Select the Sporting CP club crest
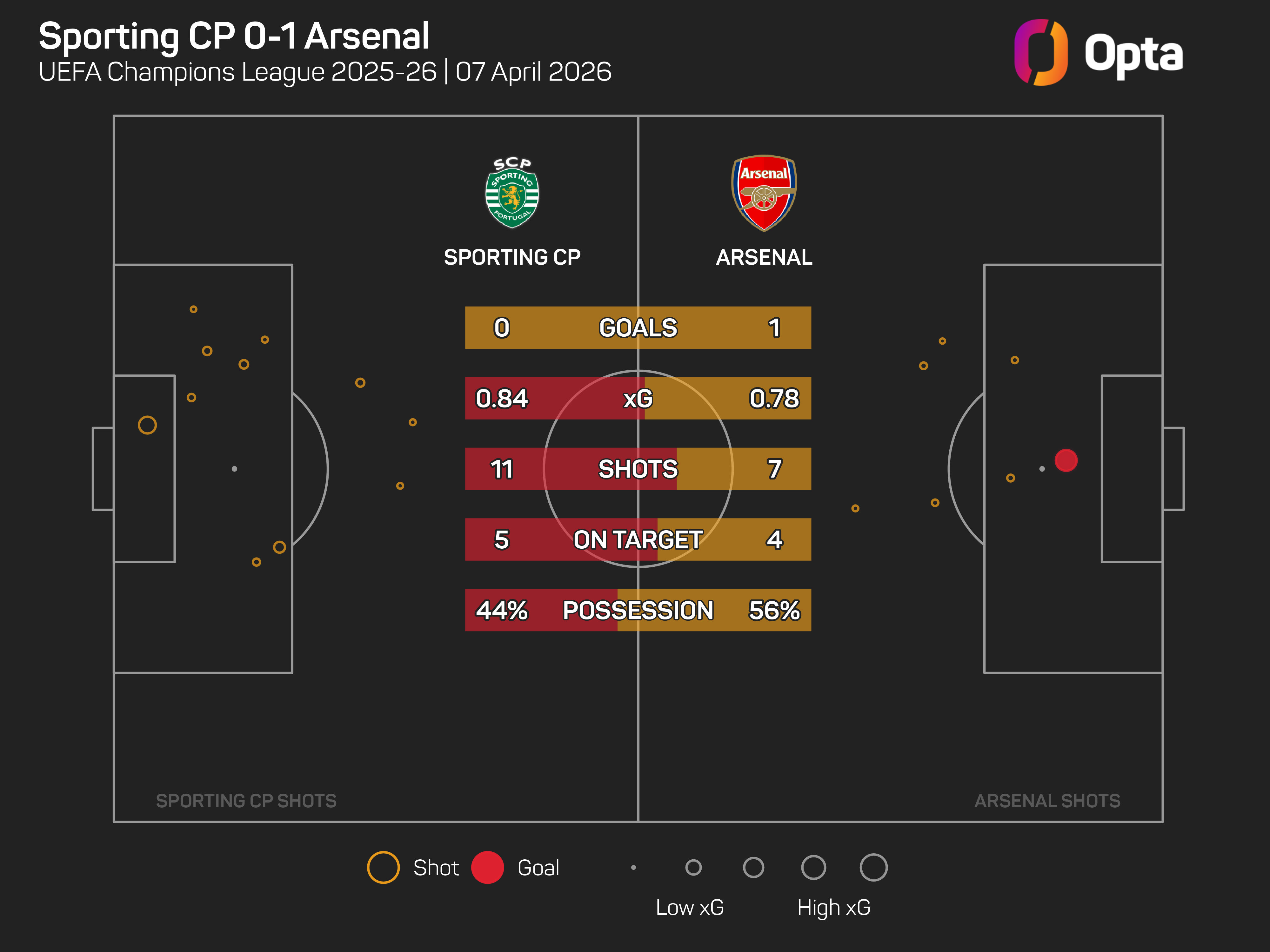The height and width of the screenshot is (952, 1270). pos(511,192)
